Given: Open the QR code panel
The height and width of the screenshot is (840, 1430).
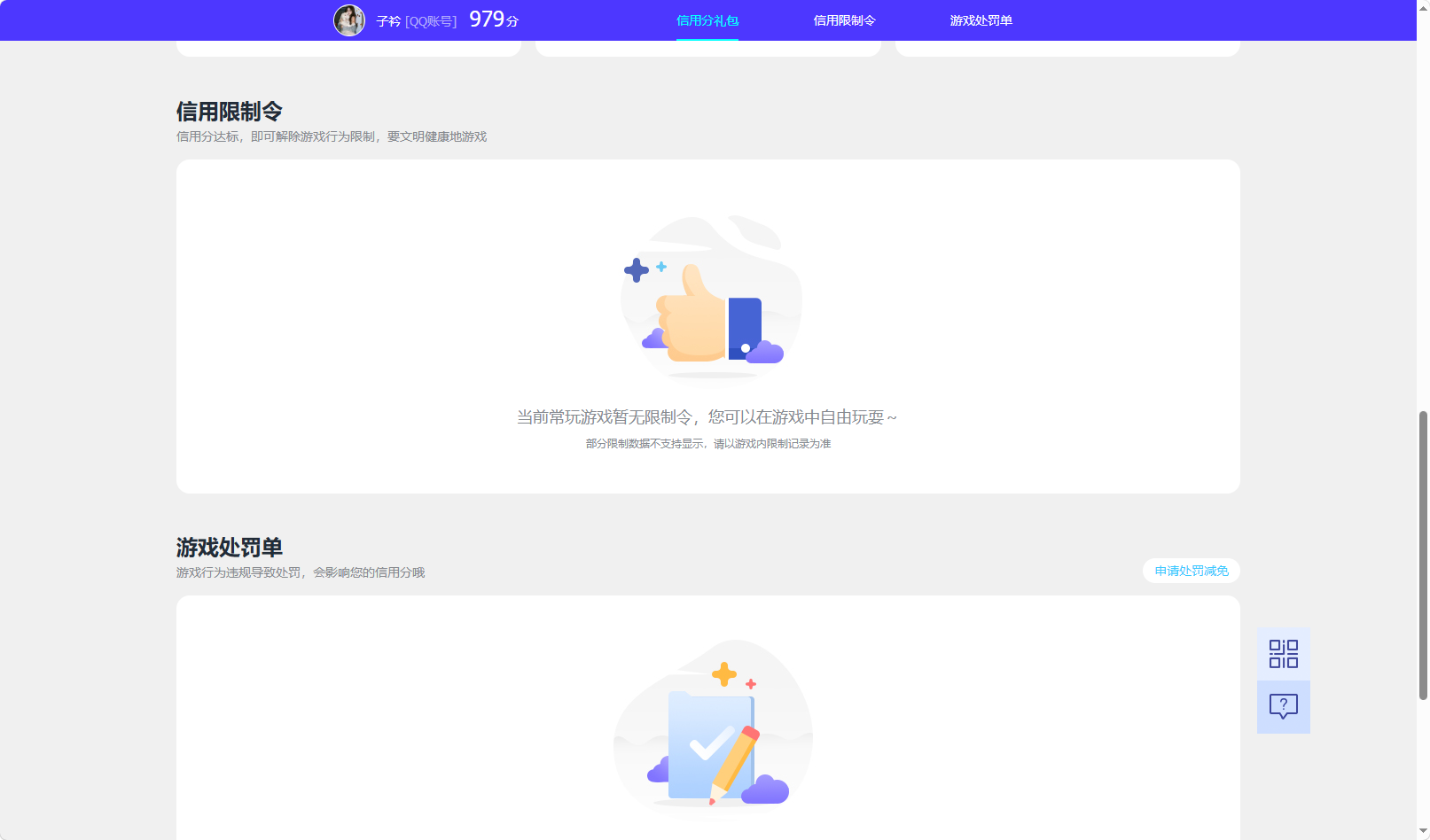Looking at the screenshot, I should click(x=1283, y=652).
